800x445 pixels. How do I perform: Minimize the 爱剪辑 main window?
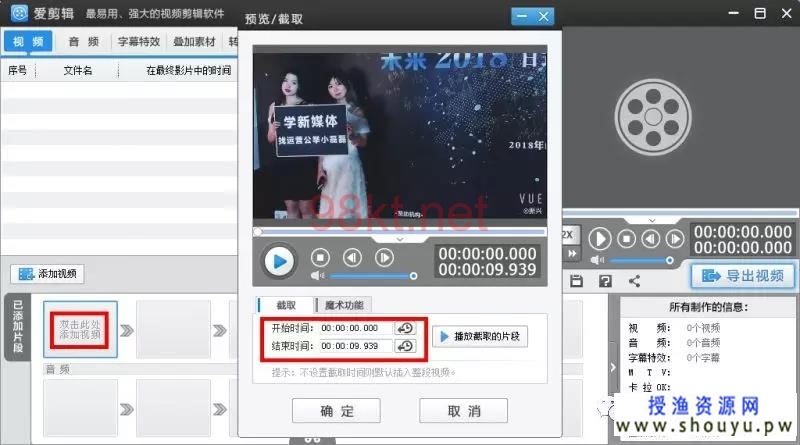pos(733,13)
